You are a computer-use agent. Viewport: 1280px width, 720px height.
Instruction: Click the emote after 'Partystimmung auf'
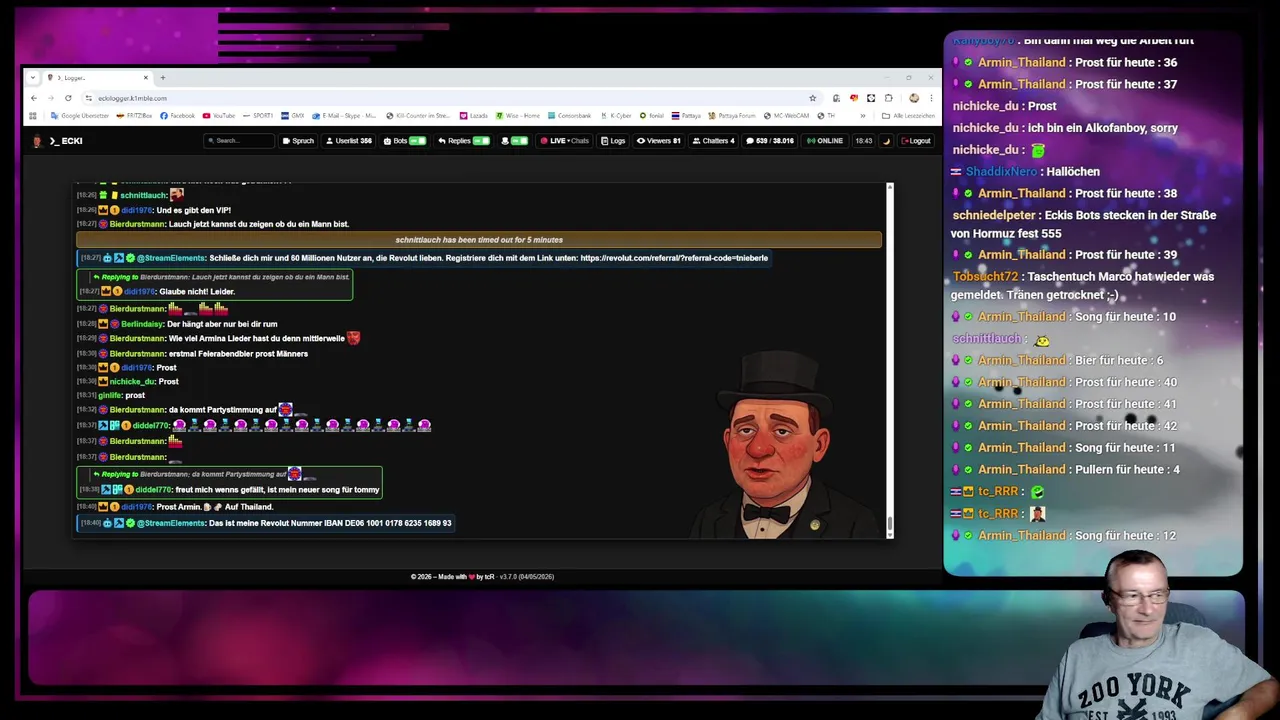coord(286,409)
